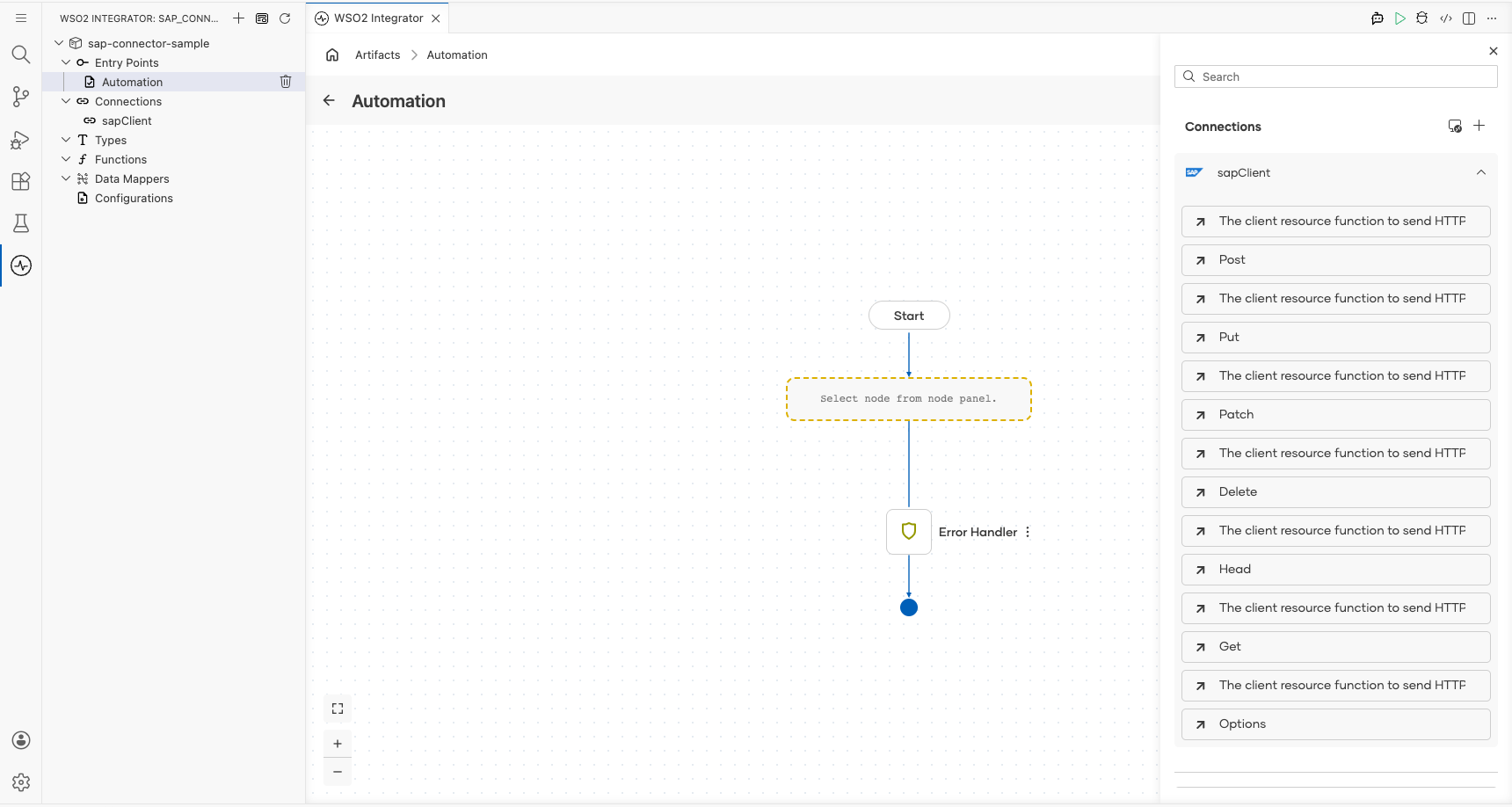Zoom in on the diagram canvas
This screenshot has width=1512, height=807.
coord(338,744)
